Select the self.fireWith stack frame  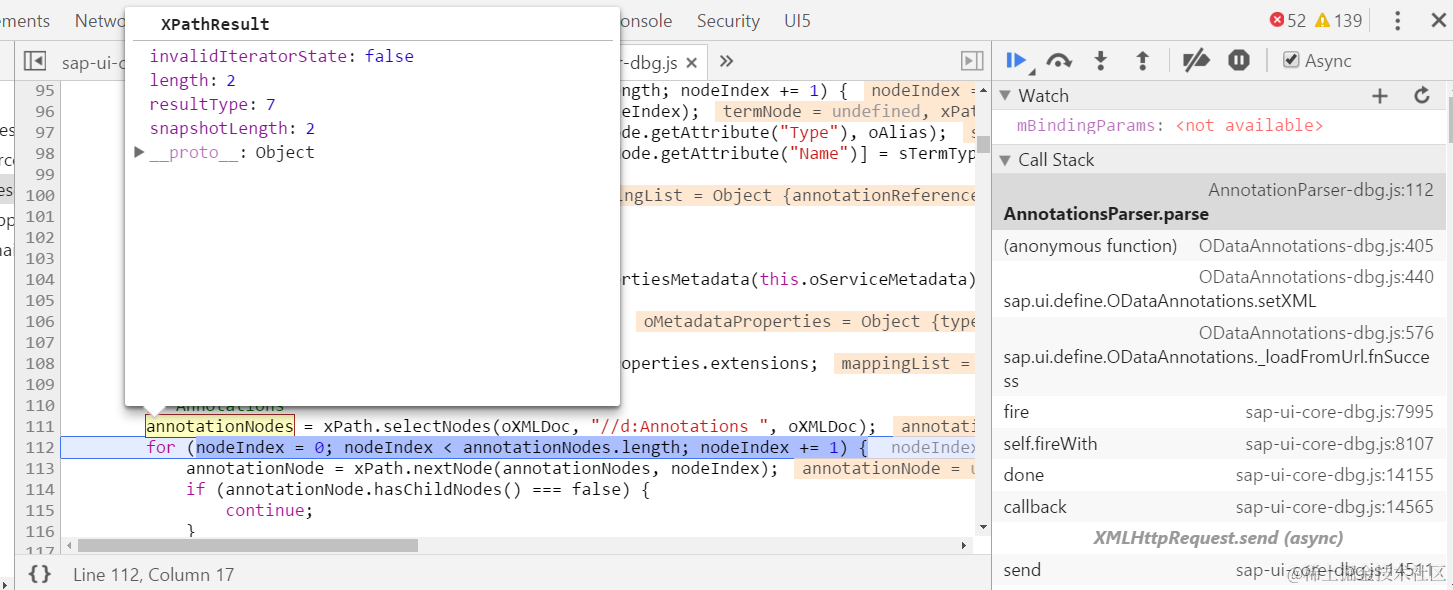coord(1219,444)
